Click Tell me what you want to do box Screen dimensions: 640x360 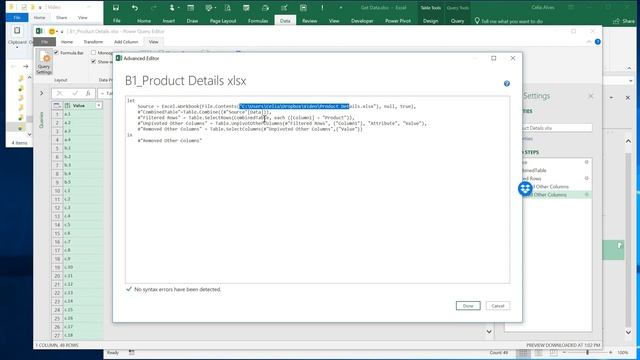coord(512,21)
